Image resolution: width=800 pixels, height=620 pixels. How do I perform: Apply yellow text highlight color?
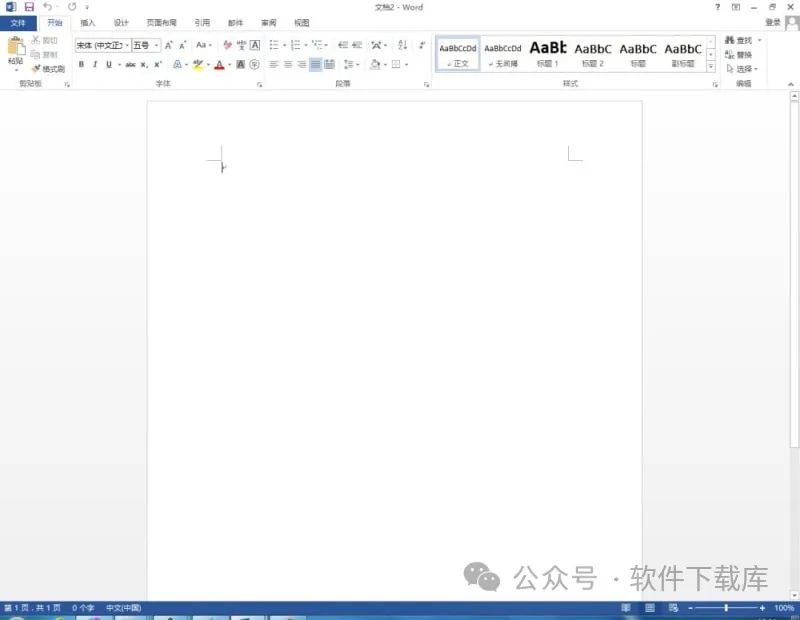(198, 64)
